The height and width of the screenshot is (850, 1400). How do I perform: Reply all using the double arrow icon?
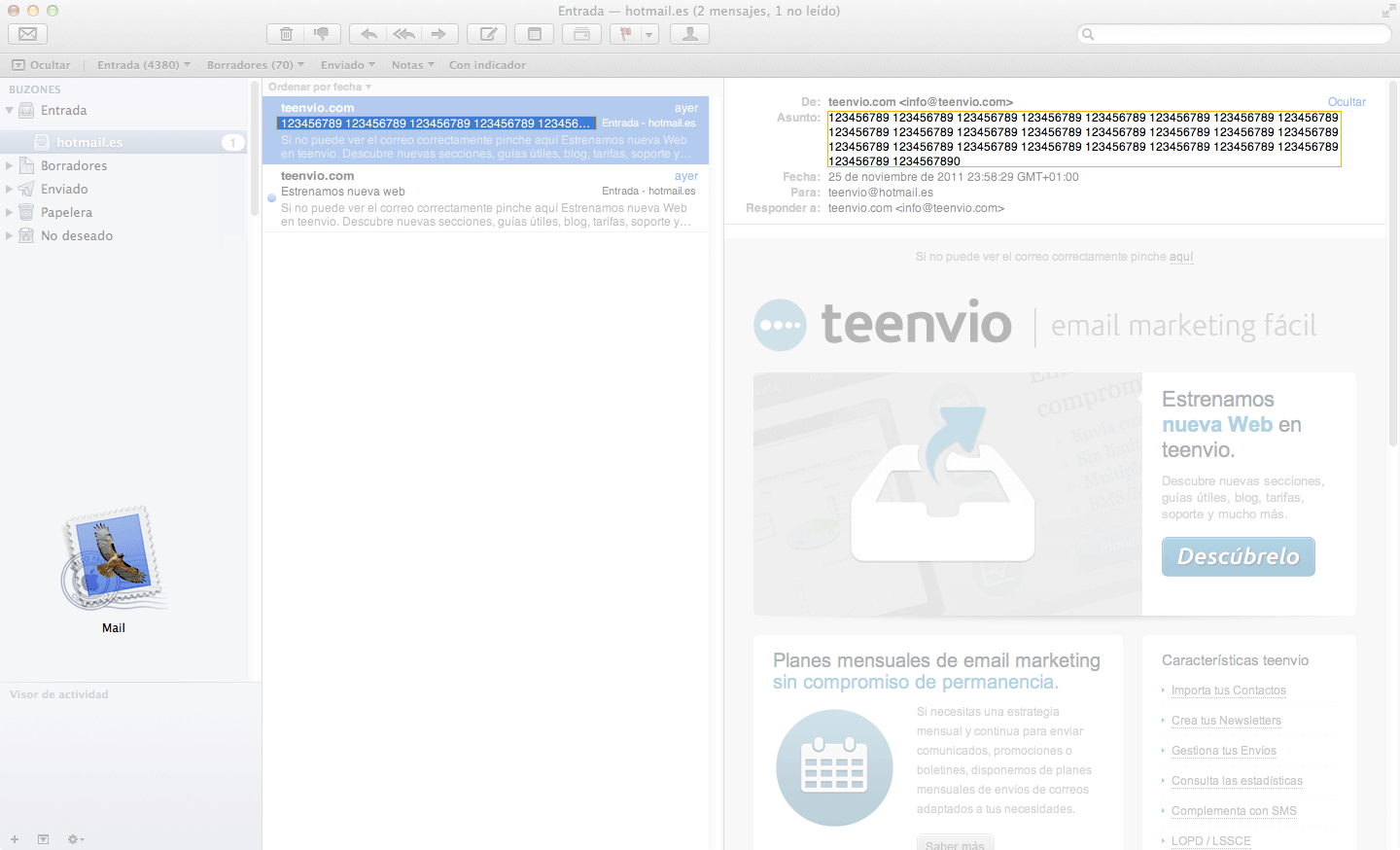(x=404, y=34)
